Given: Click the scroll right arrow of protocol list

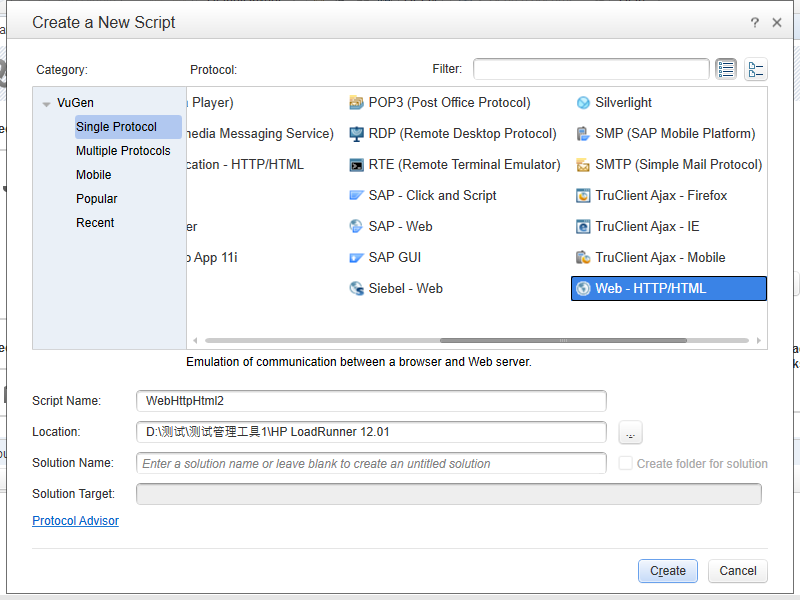Looking at the screenshot, I should point(759,340).
